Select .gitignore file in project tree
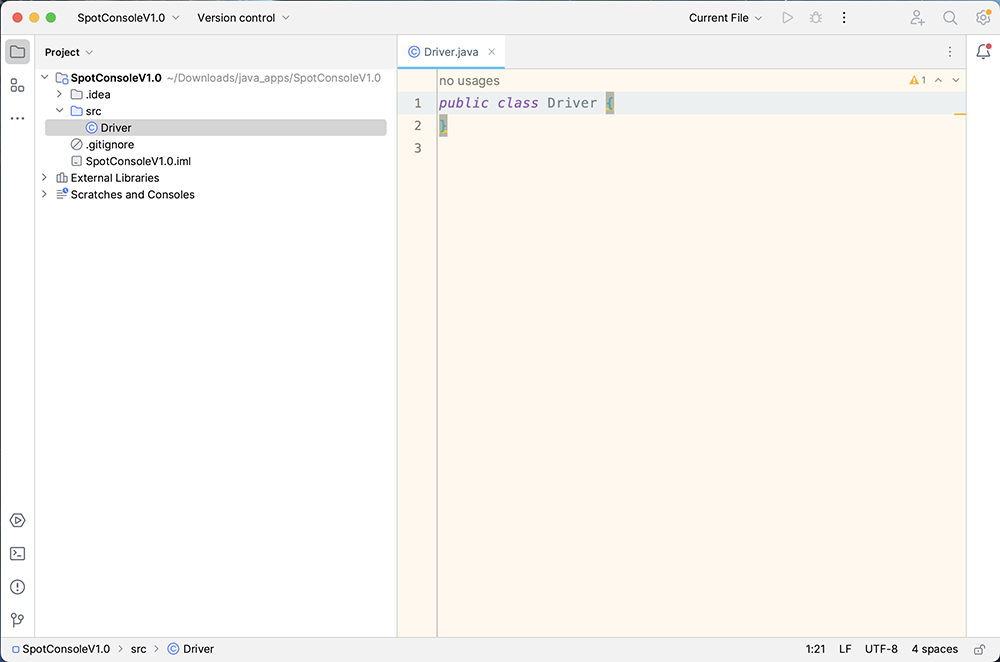The height and width of the screenshot is (662, 1000). point(109,145)
